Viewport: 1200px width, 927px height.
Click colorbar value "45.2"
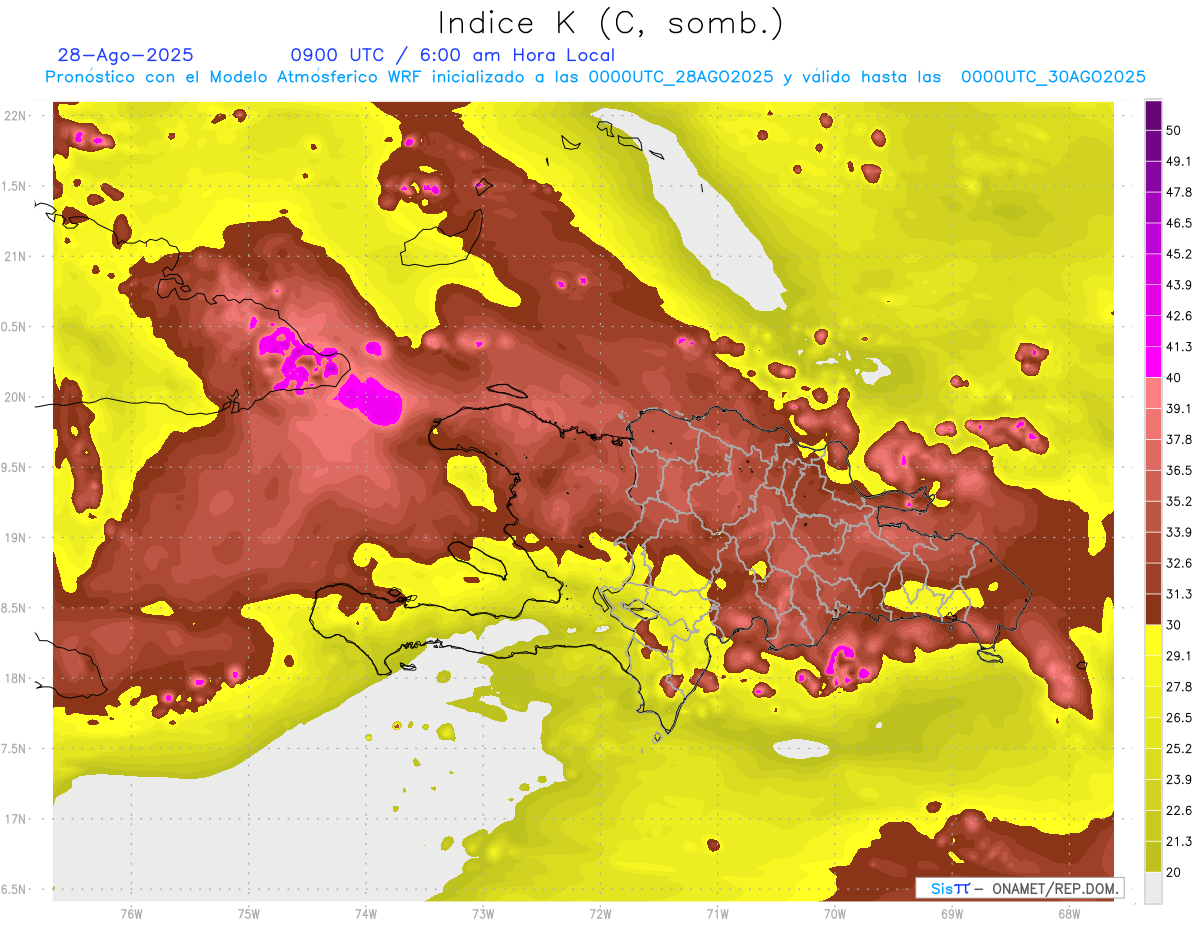pyautogui.click(x=1178, y=255)
